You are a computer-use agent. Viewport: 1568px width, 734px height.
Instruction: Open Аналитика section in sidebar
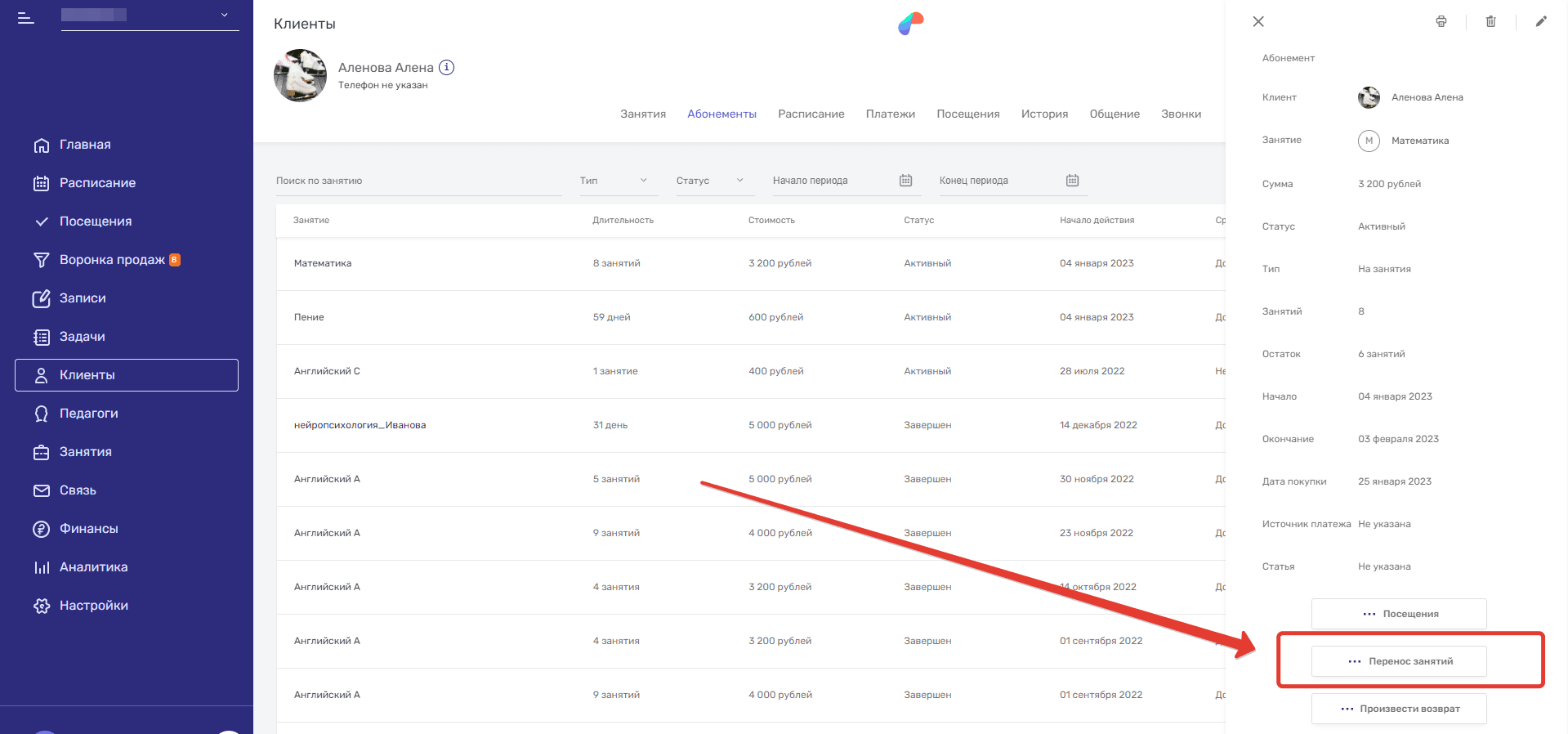[93, 567]
